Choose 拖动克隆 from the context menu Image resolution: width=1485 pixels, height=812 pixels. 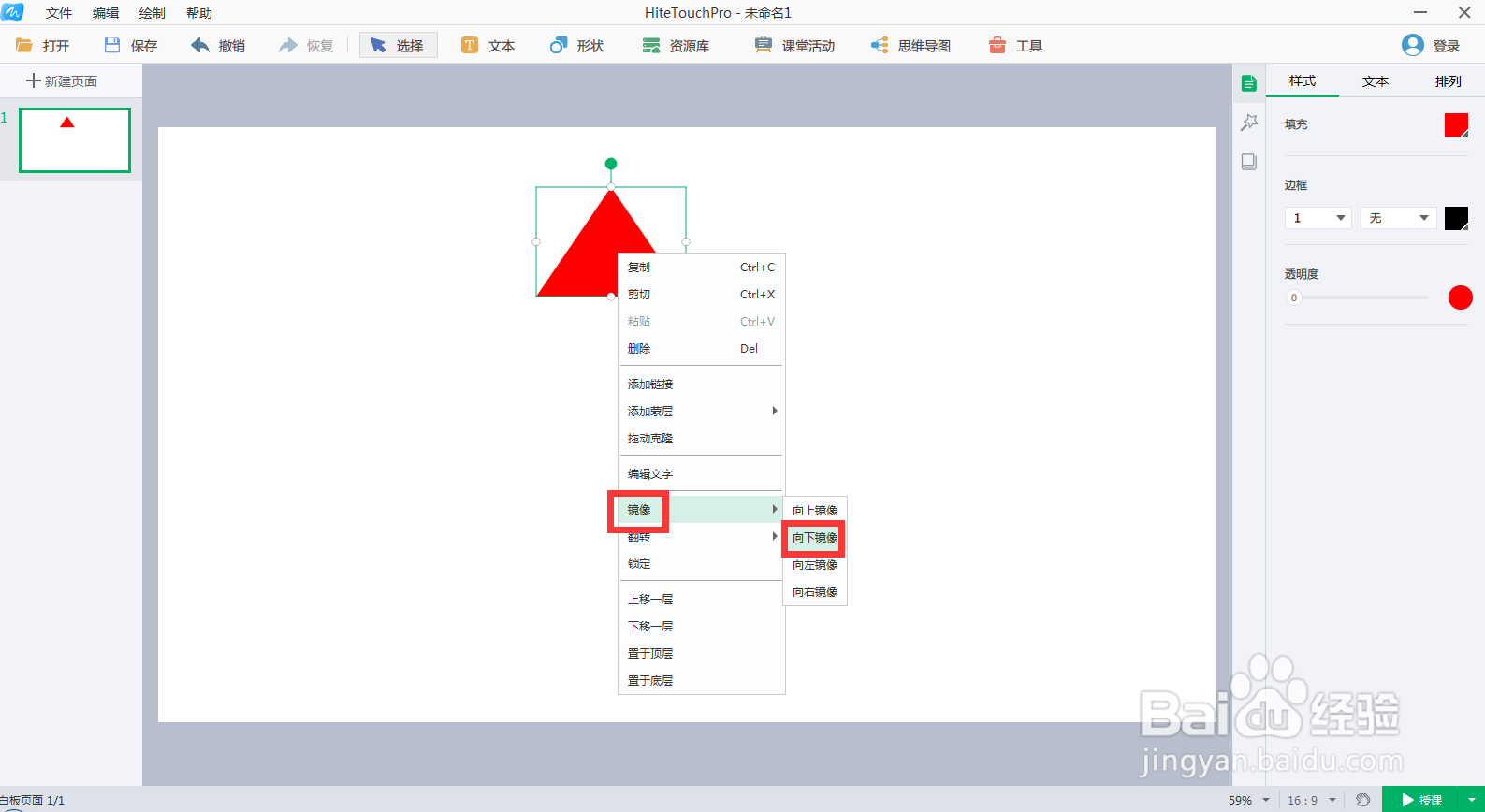[701, 439]
